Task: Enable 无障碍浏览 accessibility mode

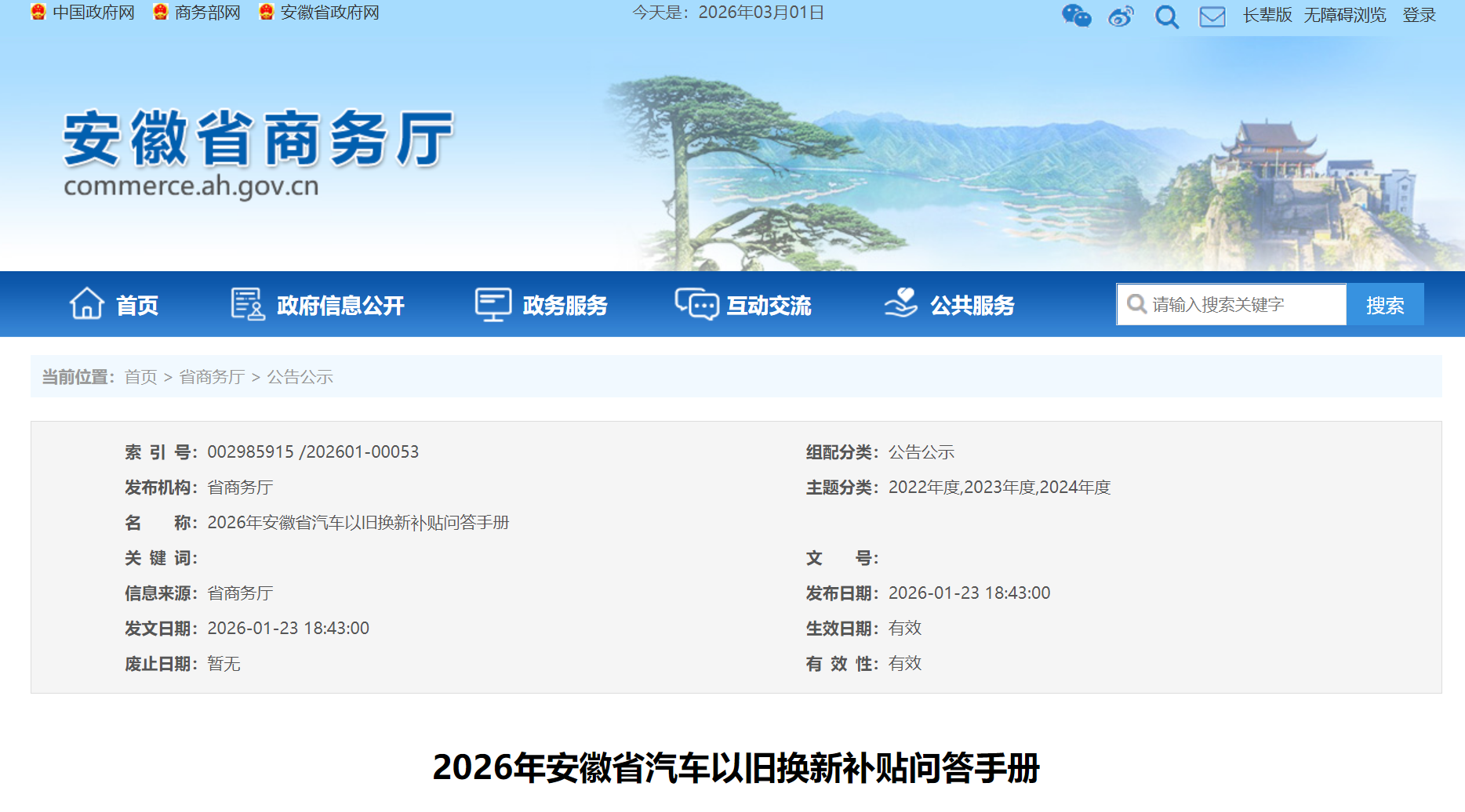Action: point(1344,15)
